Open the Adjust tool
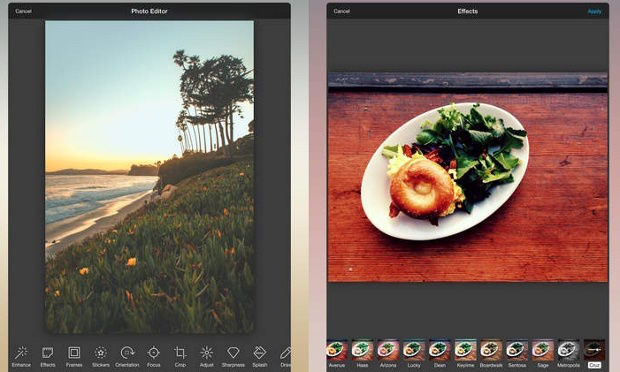 [206, 356]
